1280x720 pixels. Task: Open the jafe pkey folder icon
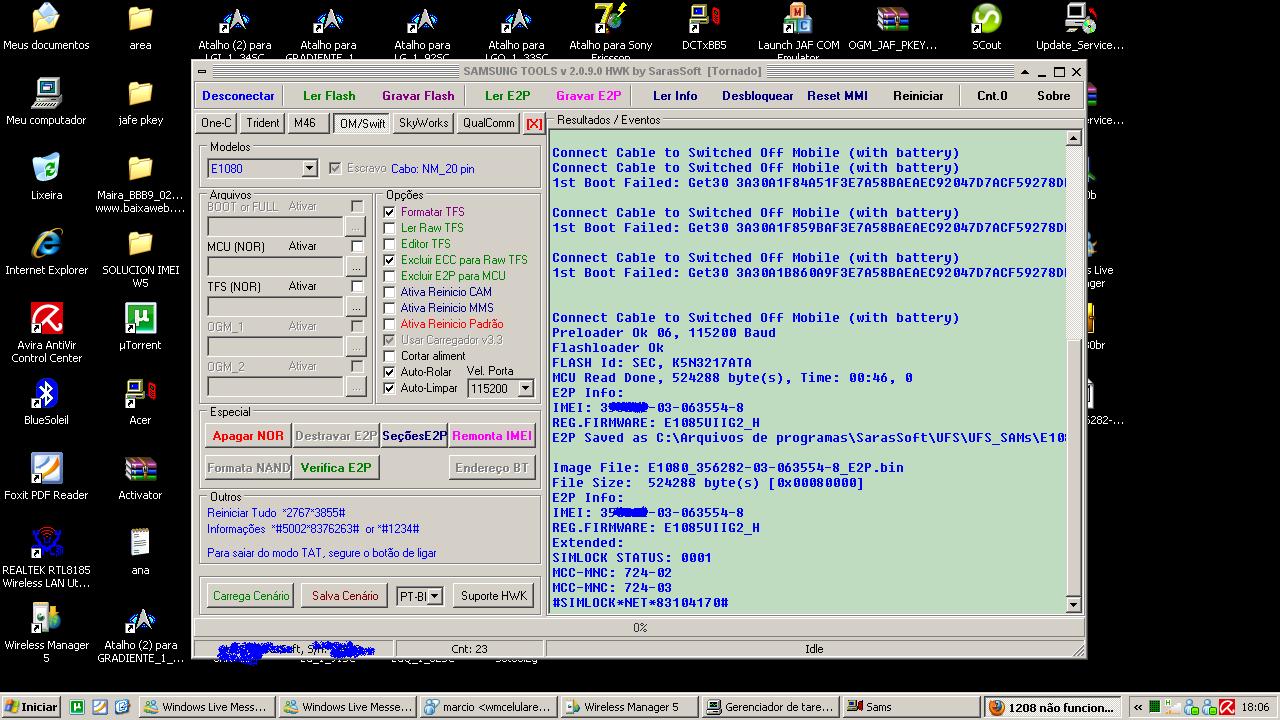[x=140, y=102]
